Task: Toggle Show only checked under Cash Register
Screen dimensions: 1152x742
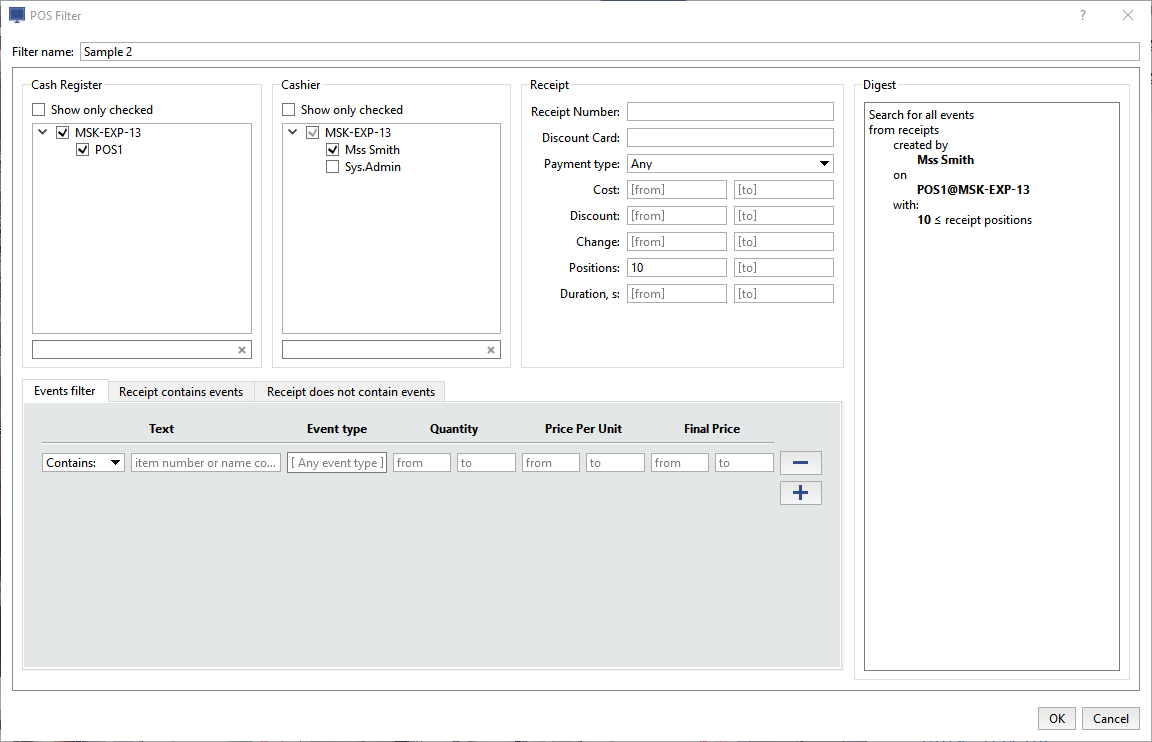Action: tap(39, 110)
